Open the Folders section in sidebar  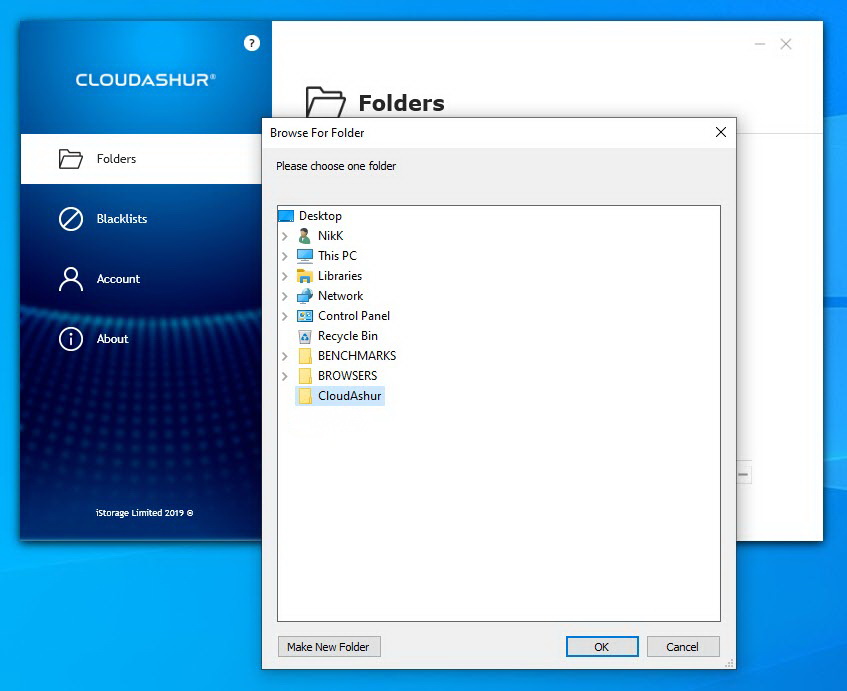(141, 159)
